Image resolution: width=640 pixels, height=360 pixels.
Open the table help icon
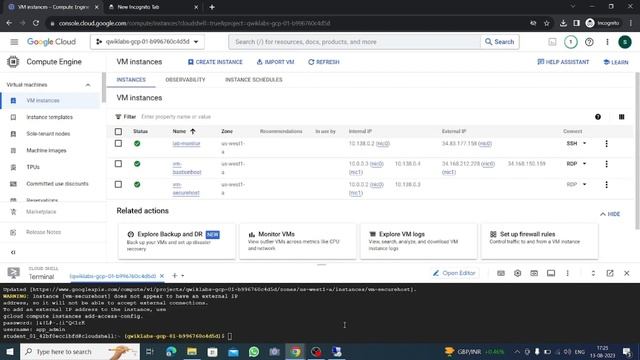click(x=598, y=117)
